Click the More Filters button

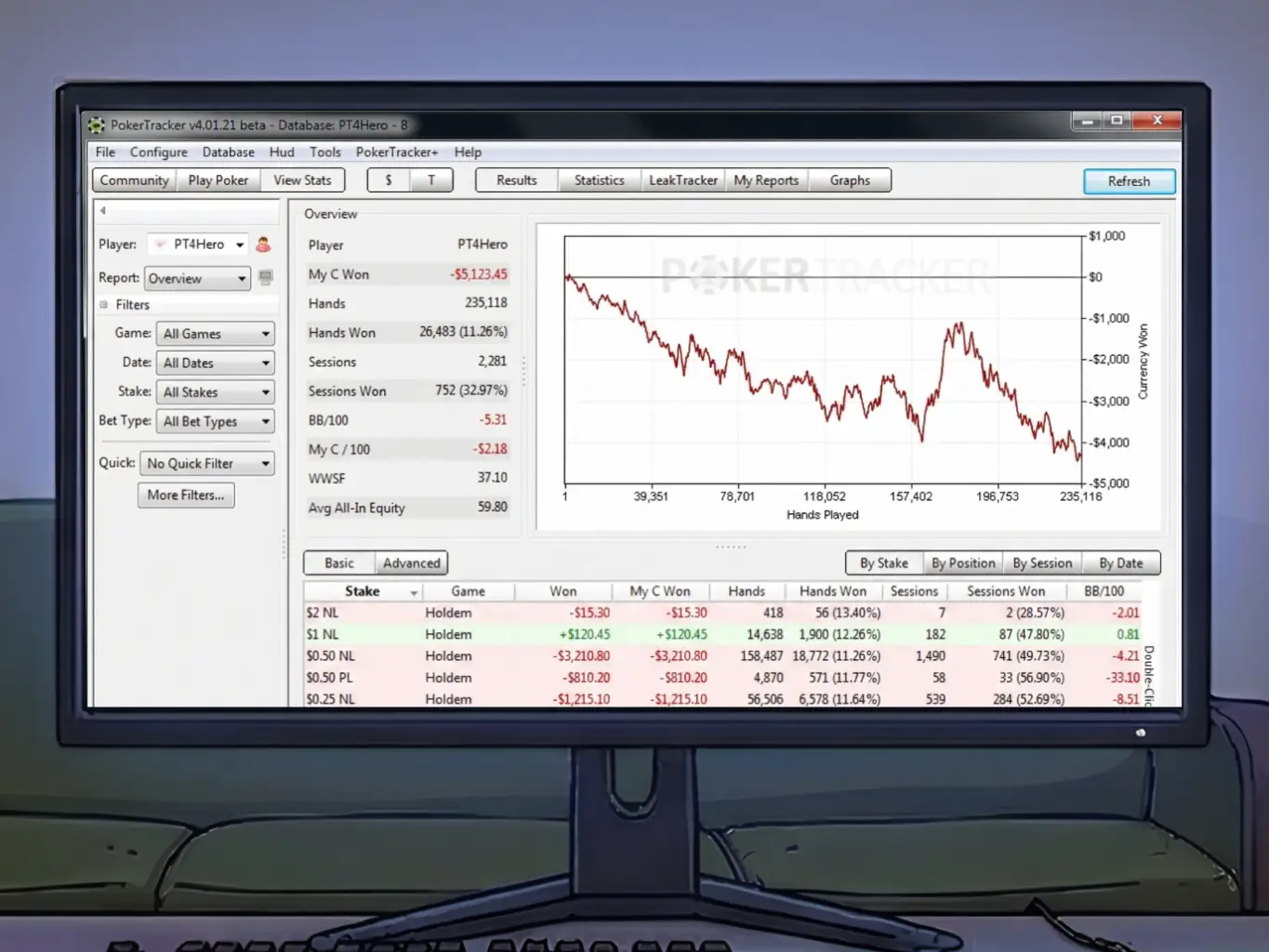tap(185, 495)
